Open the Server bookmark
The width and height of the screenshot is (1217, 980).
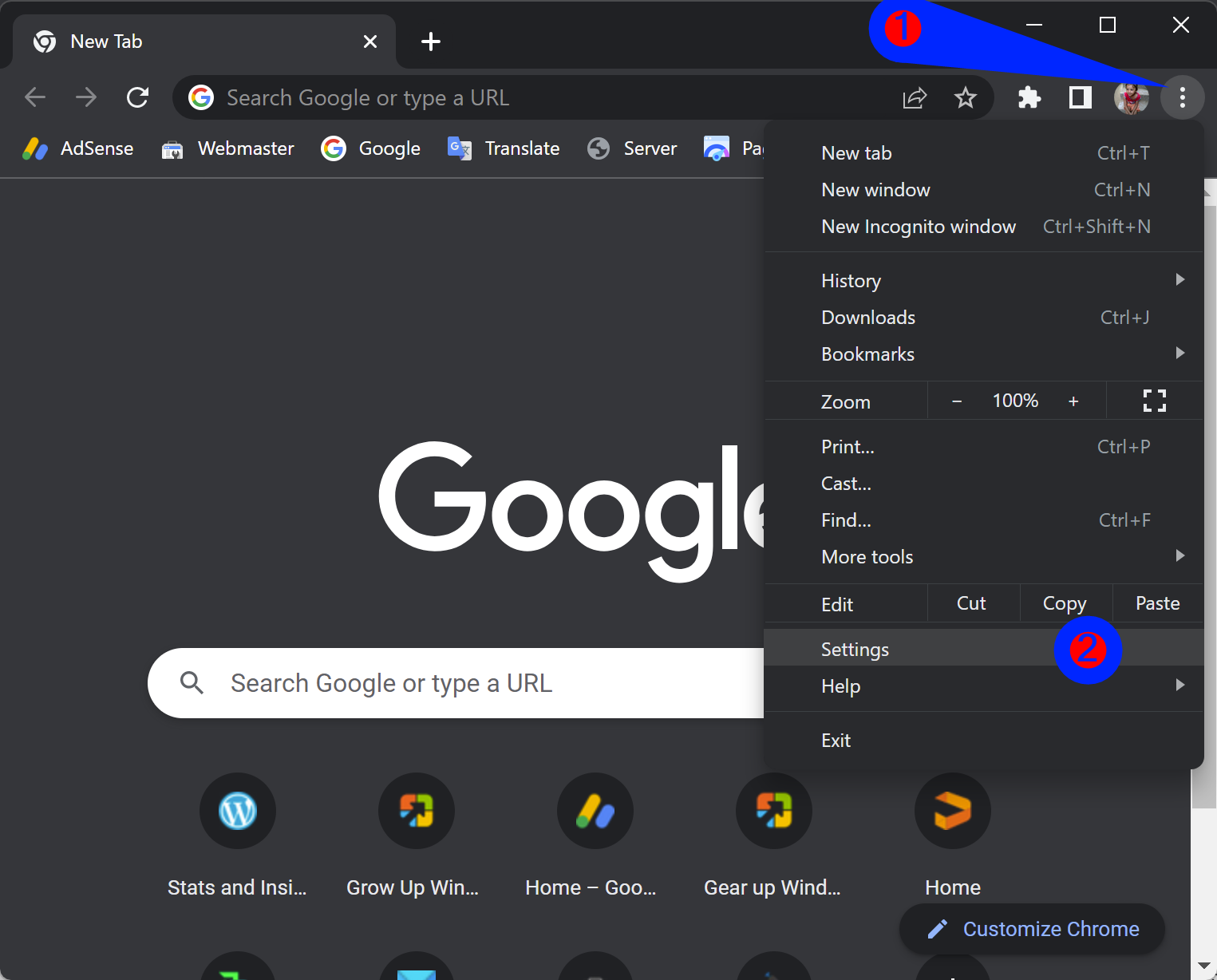coord(632,148)
